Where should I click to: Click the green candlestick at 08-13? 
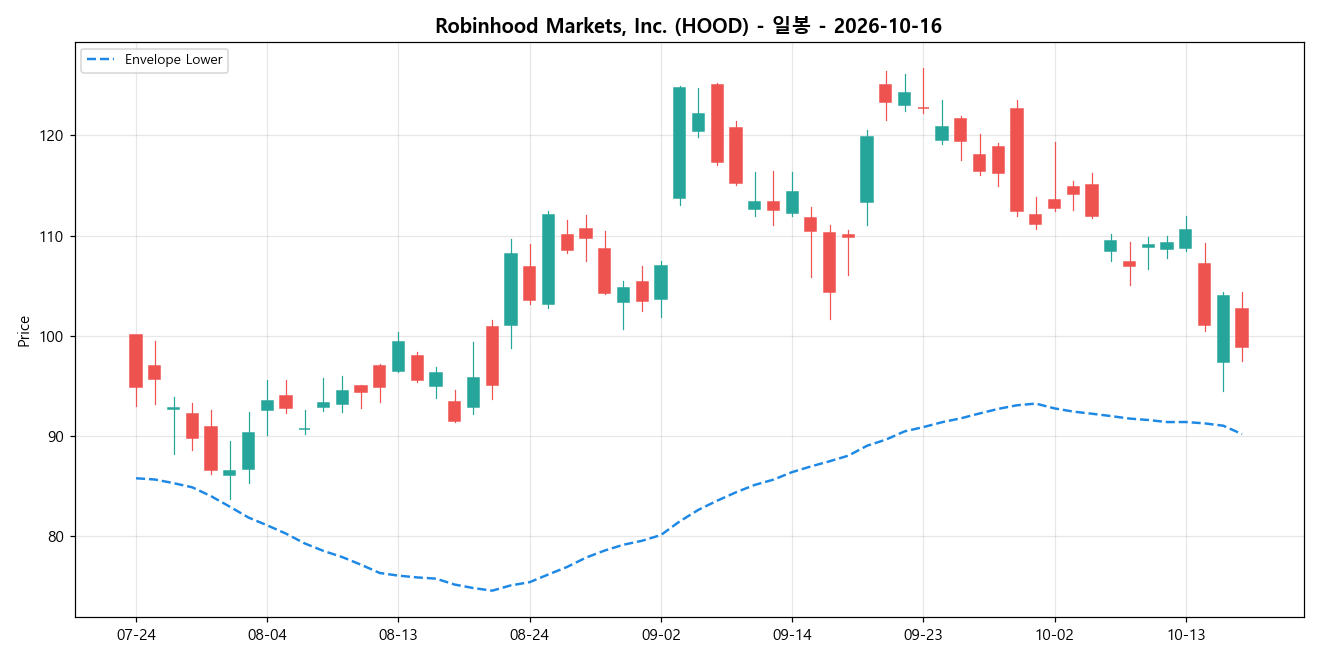coord(398,357)
